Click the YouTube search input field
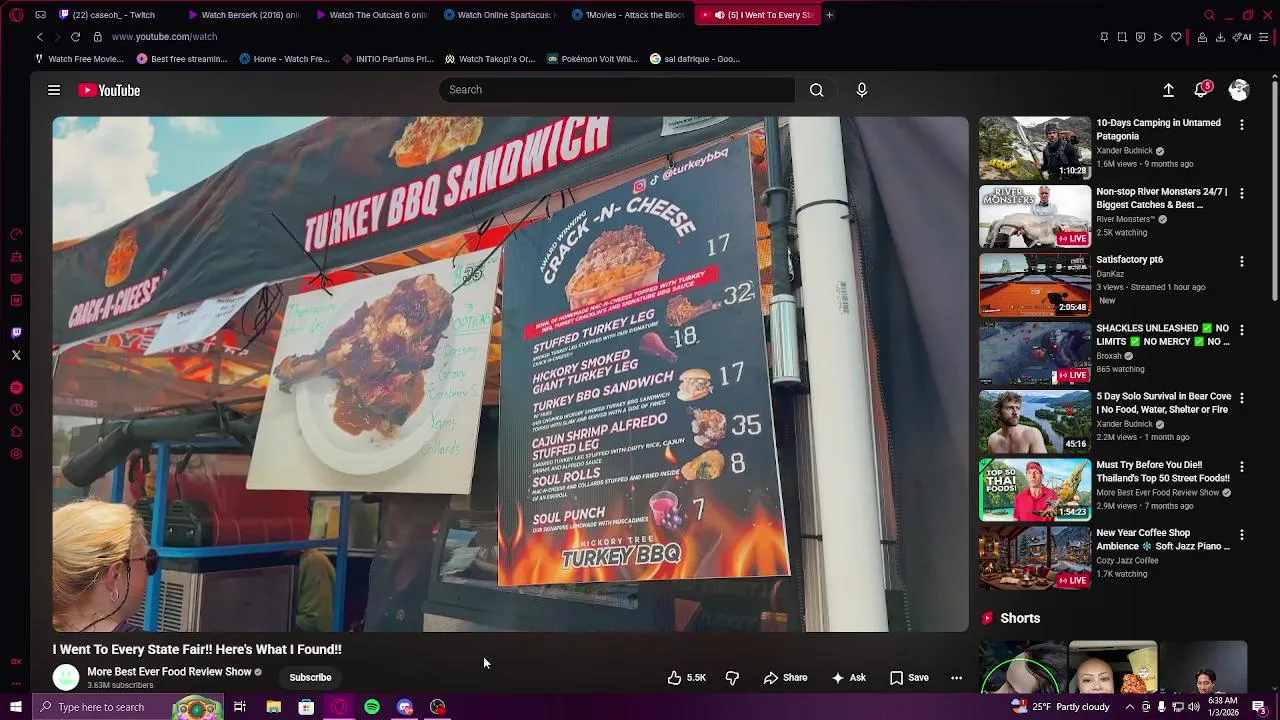 coord(617,90)
